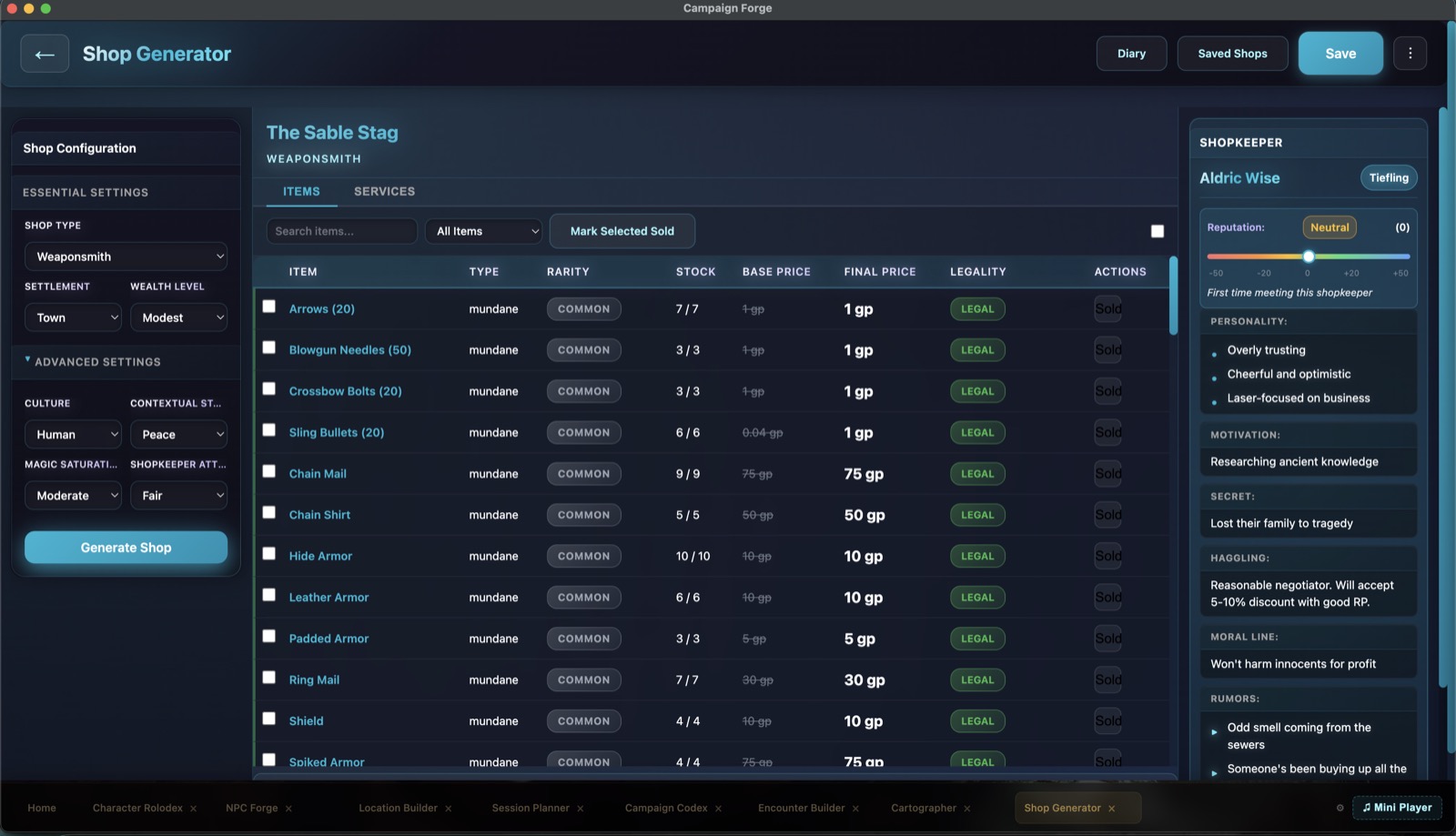Open the Mini Player music widget
Image resolution: width=1456 pixels, height=836 pixels.
click(1397, 807)
